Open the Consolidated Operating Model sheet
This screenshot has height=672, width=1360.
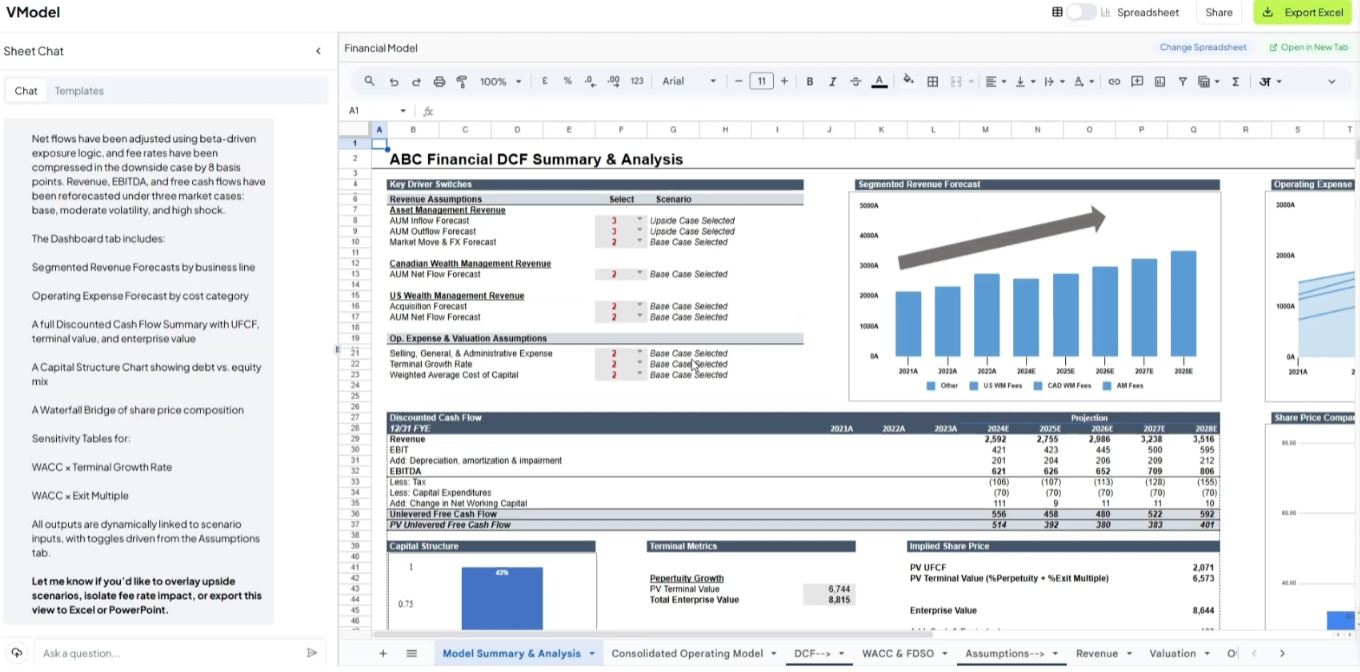pos(687,653)
